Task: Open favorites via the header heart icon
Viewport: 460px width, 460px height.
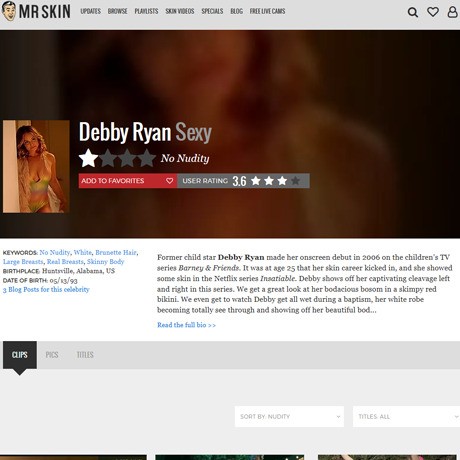Action: (433, 12)
